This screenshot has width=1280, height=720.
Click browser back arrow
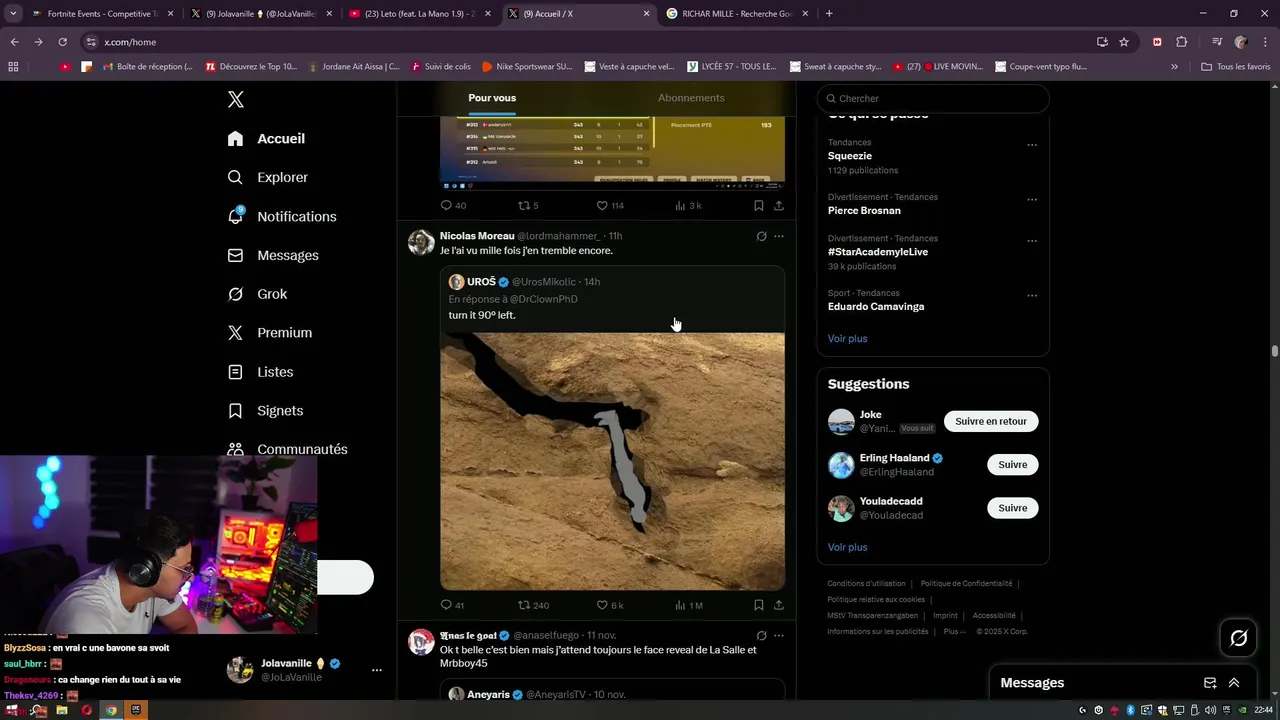(14, 42)
